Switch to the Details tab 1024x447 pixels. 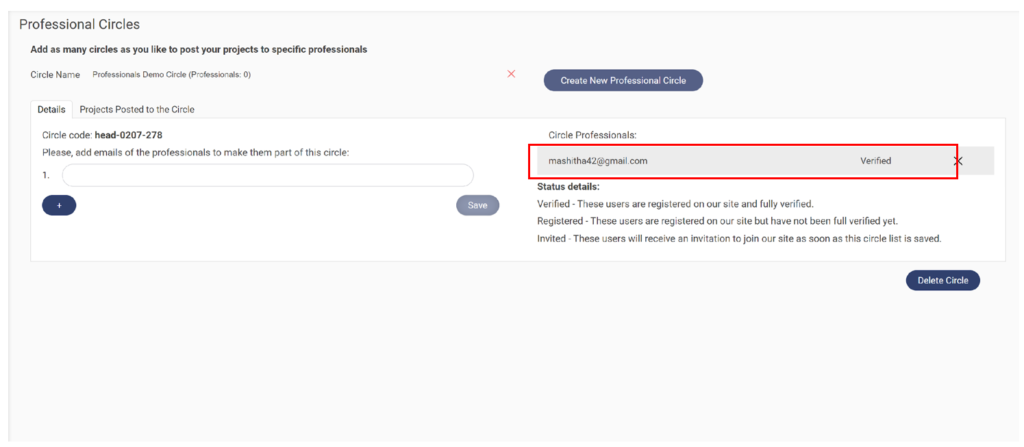51,109
